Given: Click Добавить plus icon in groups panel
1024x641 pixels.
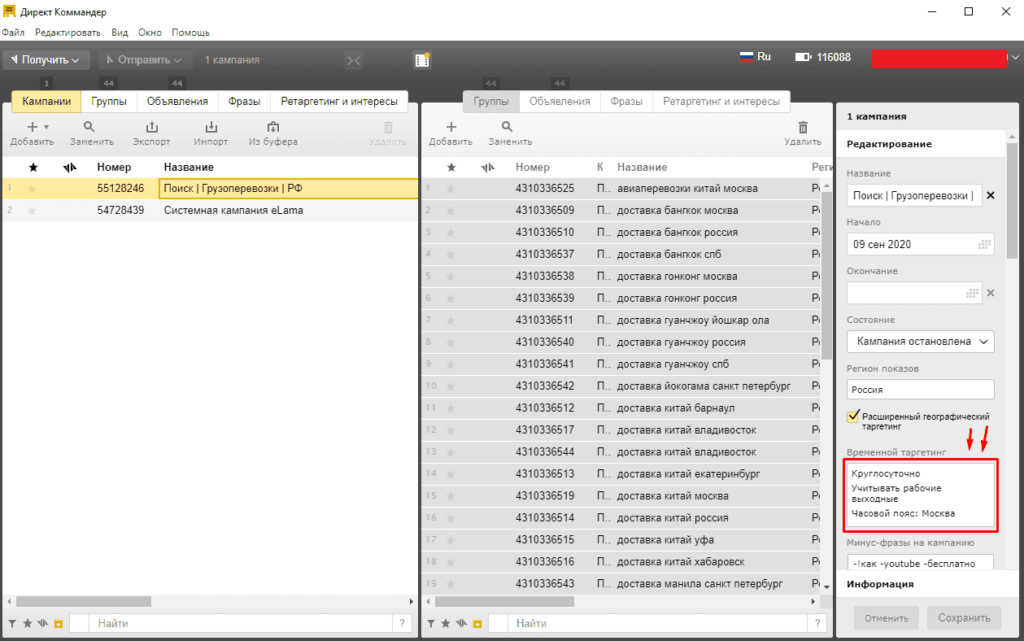Looking at the screenshot, I should 451,127.
